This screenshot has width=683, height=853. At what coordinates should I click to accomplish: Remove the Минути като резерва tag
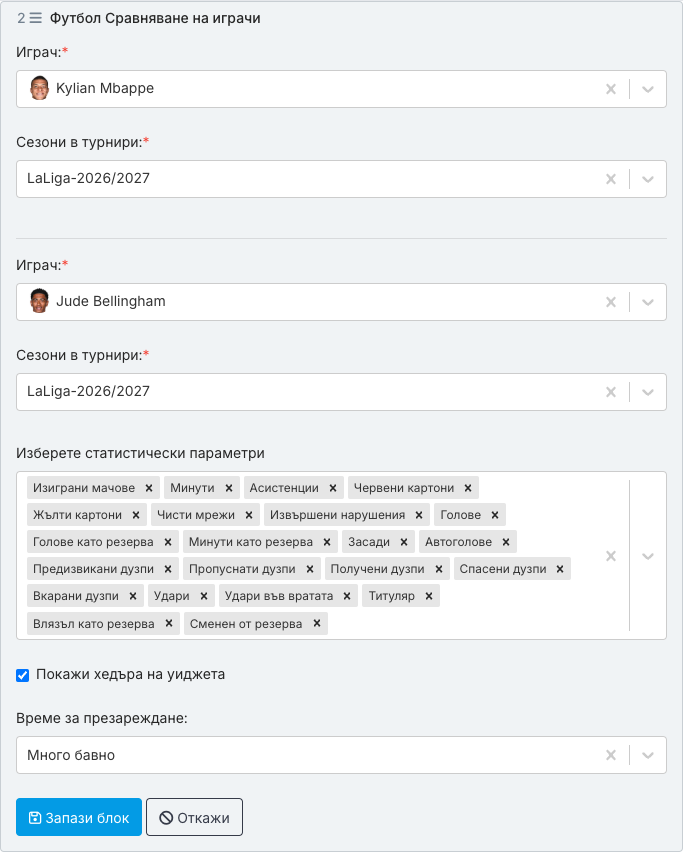point(327,542)
